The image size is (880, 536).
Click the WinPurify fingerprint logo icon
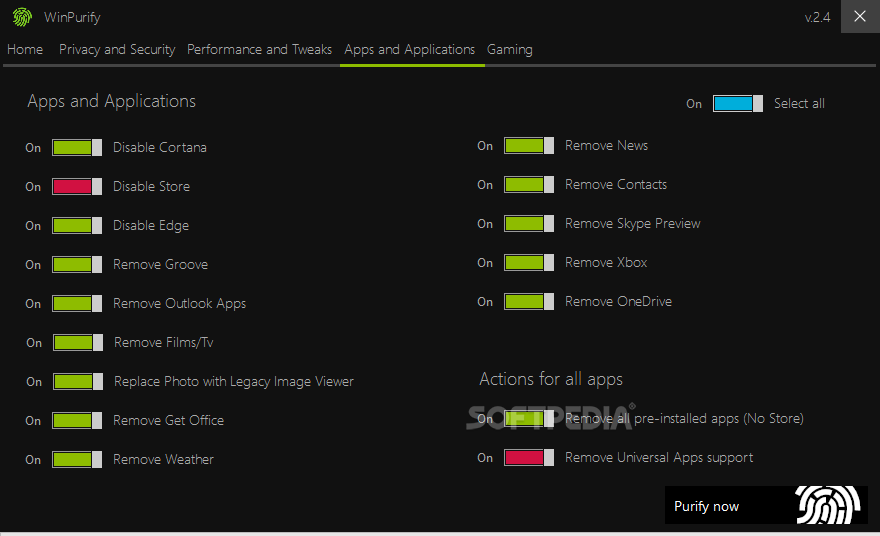tap(22, 17)
